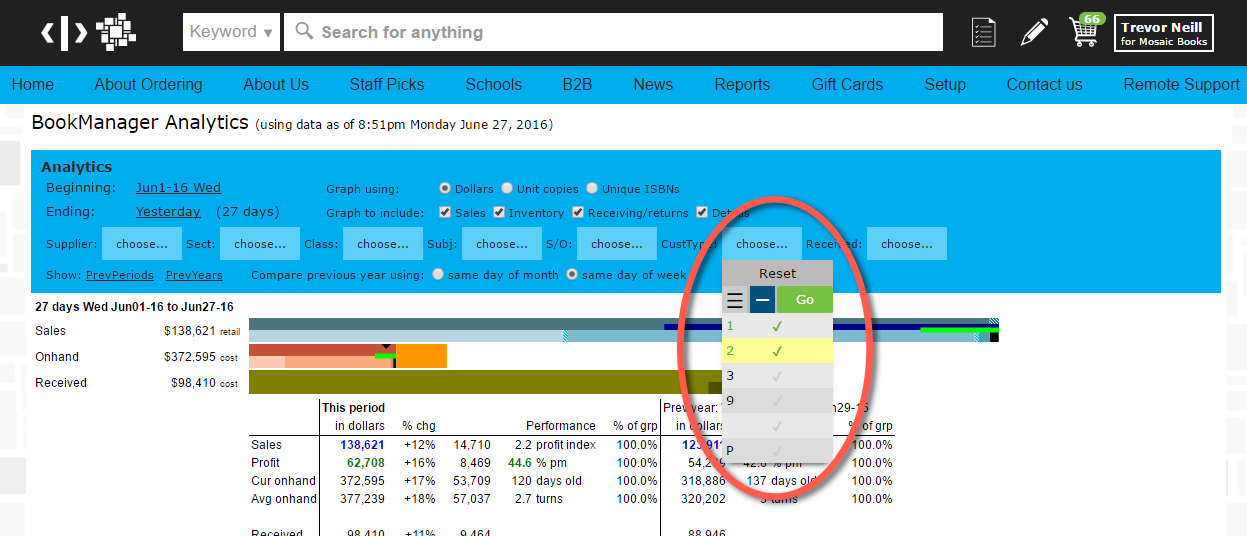Expand the Class choose selector

[384, 244]
